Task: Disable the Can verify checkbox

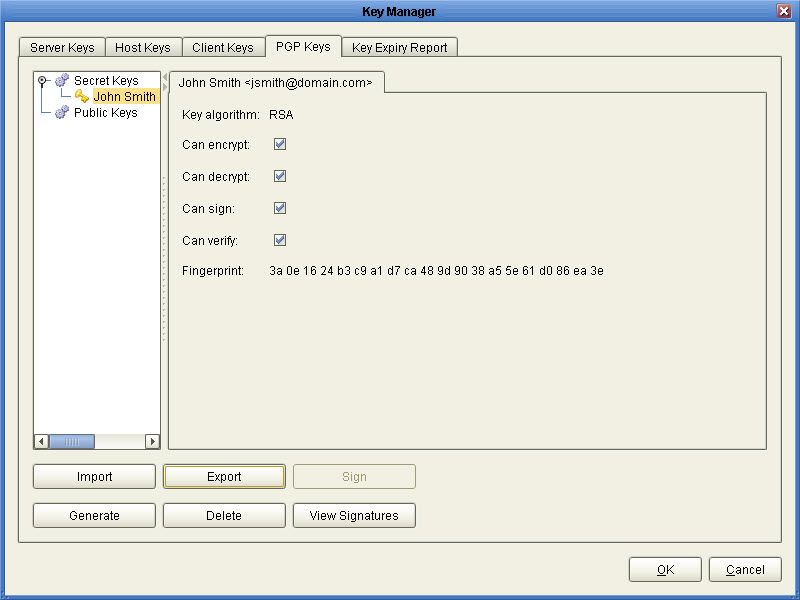Action: click(x=279, y=240)
